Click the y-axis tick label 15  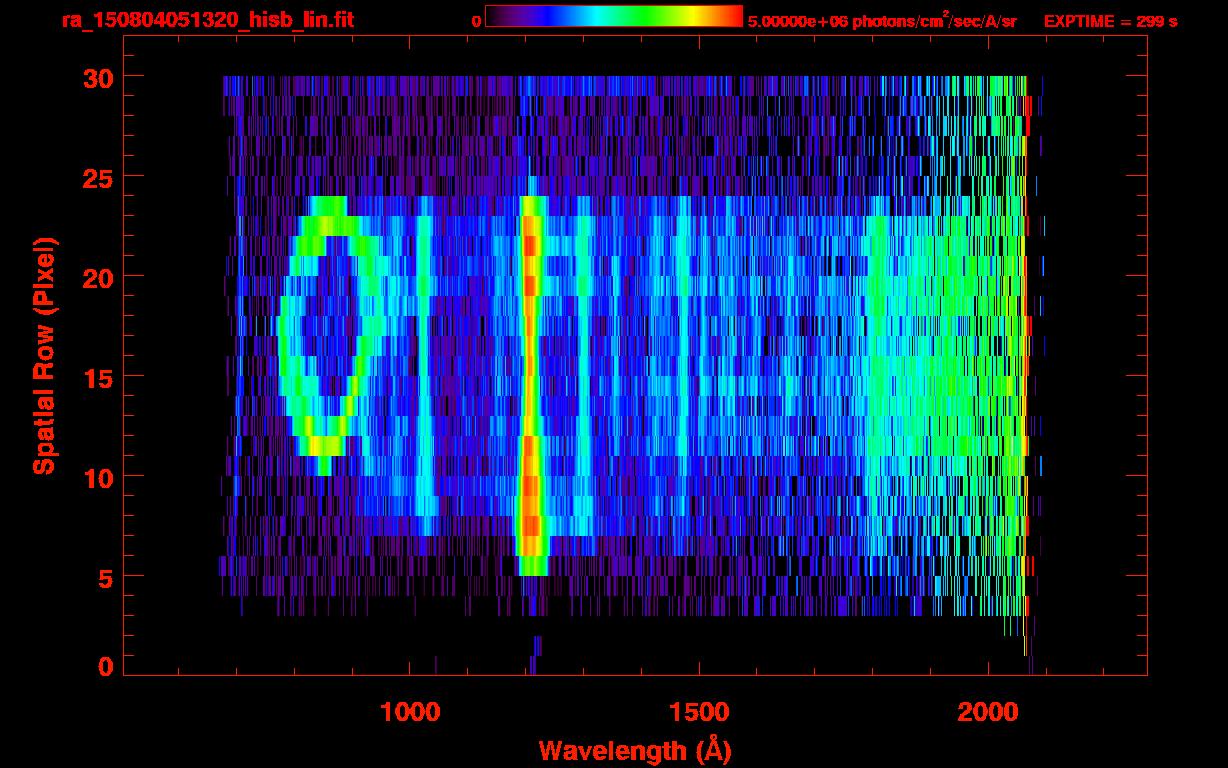(x=96, y=377)
